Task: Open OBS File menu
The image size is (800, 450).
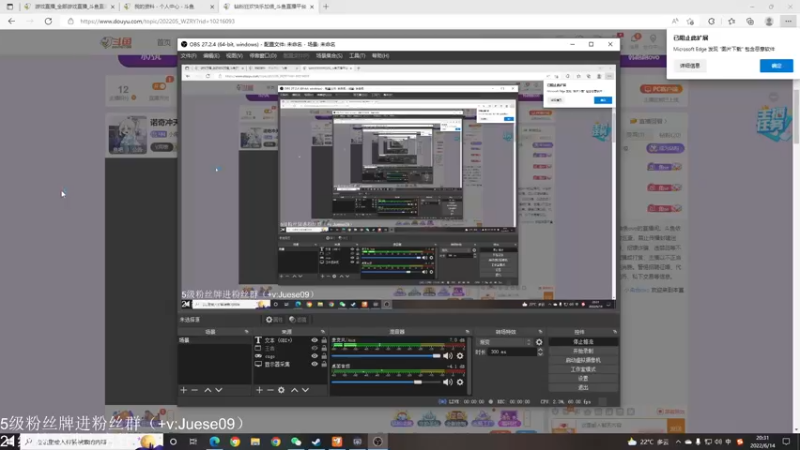Action: [189, 56]
